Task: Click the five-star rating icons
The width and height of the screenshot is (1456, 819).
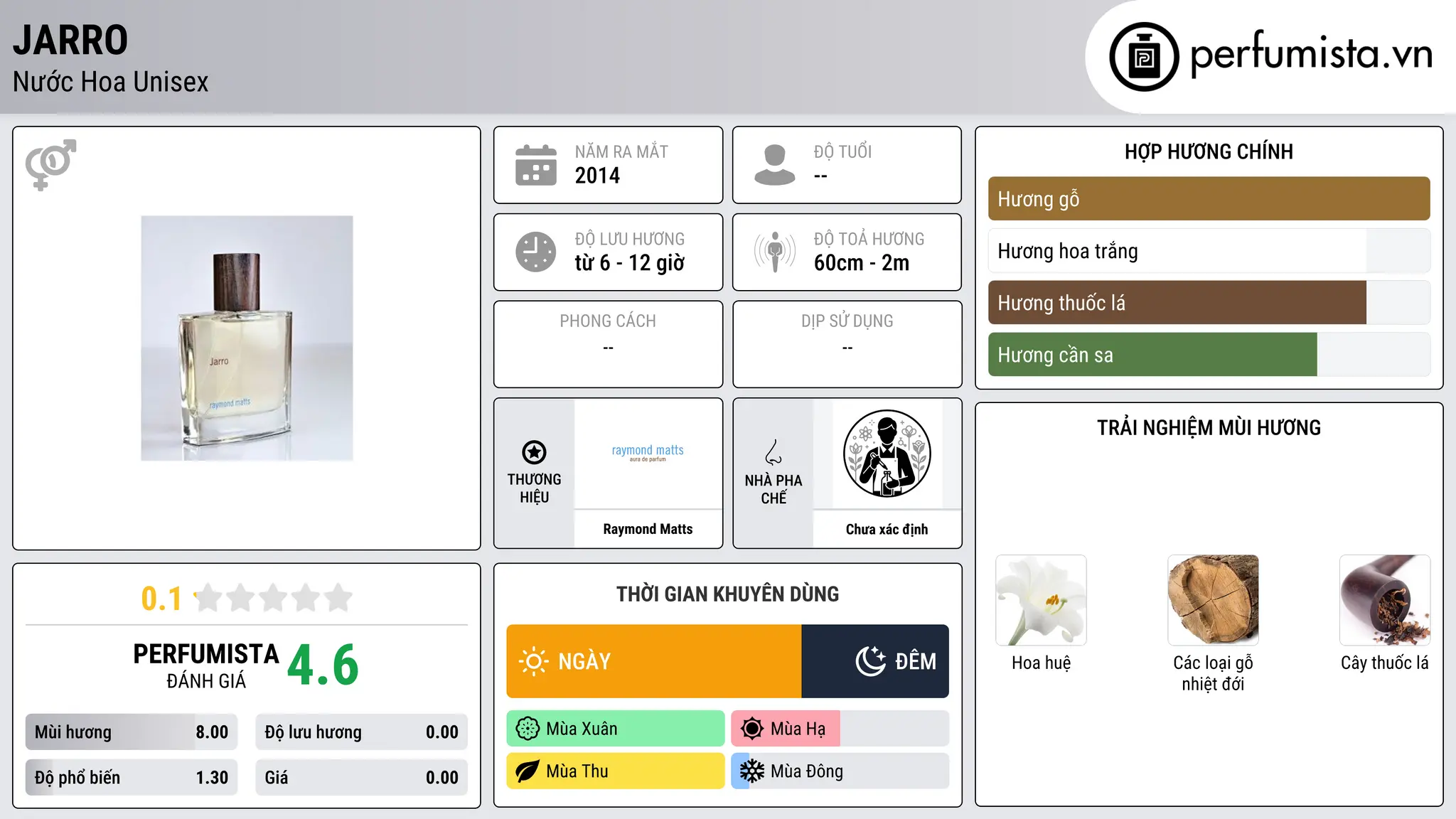Action: (x=274, y=598)
